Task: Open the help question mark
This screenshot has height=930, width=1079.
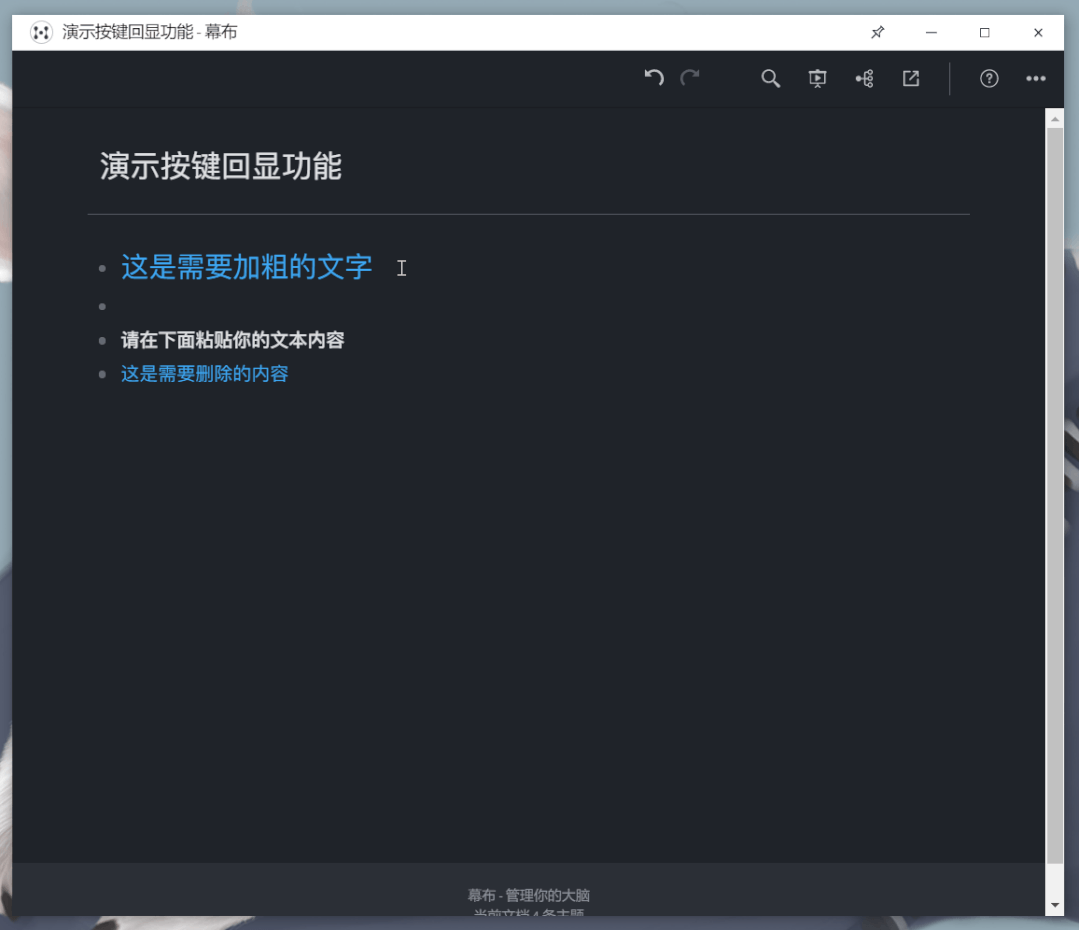Action: (x=989, y=78)
